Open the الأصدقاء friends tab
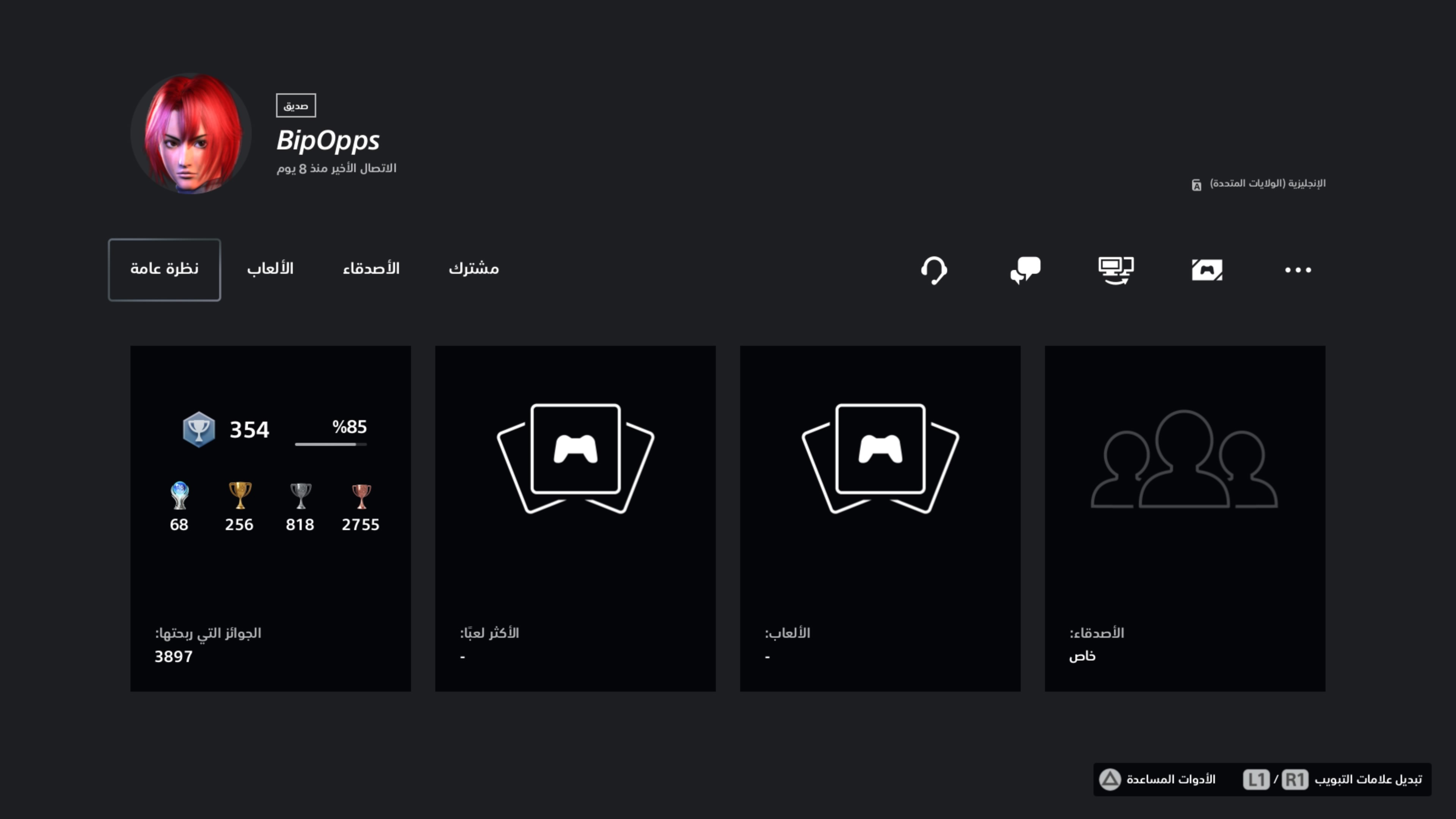Screen dimensions: 1456x819 coord(371,269)
